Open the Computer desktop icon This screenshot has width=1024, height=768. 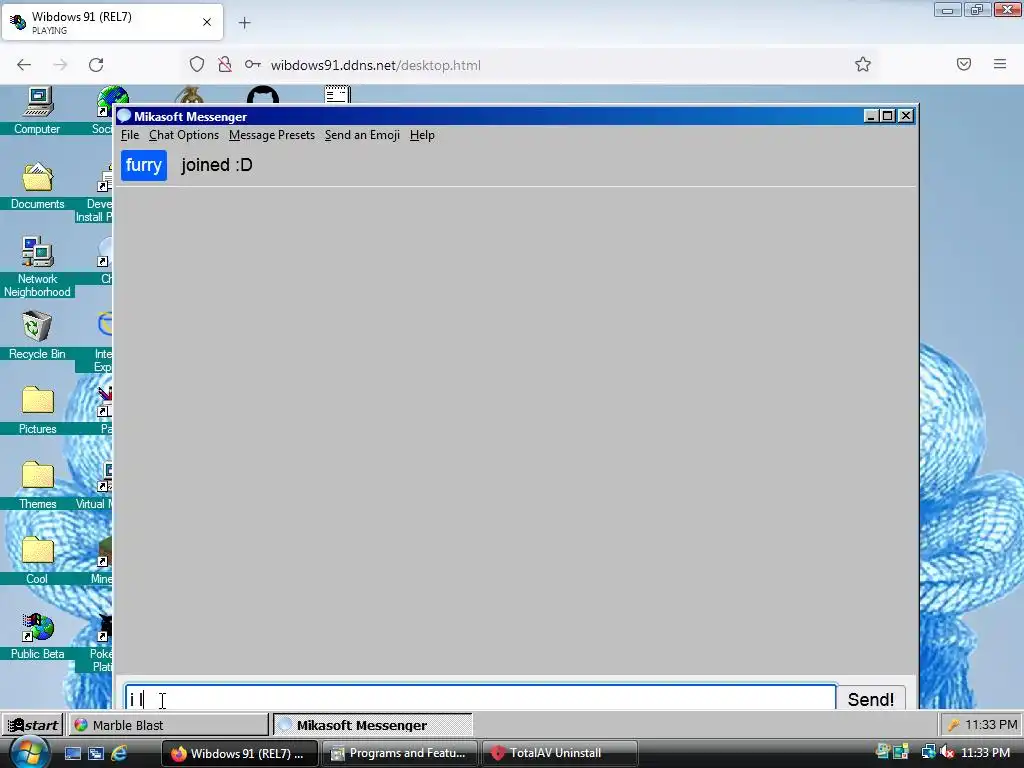pyautogui.click(x=37, y=110)
